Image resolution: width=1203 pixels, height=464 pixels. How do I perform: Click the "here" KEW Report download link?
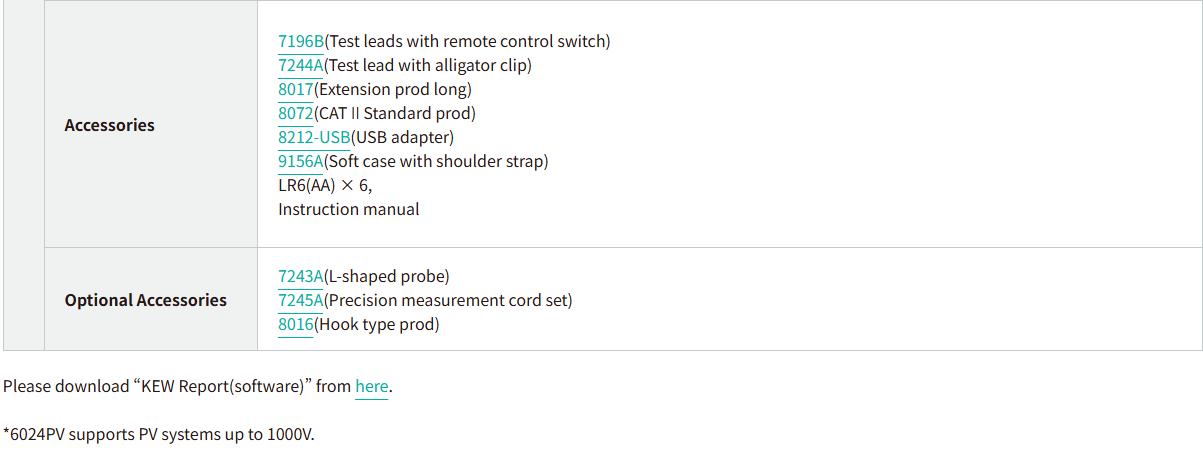[371, 386]
